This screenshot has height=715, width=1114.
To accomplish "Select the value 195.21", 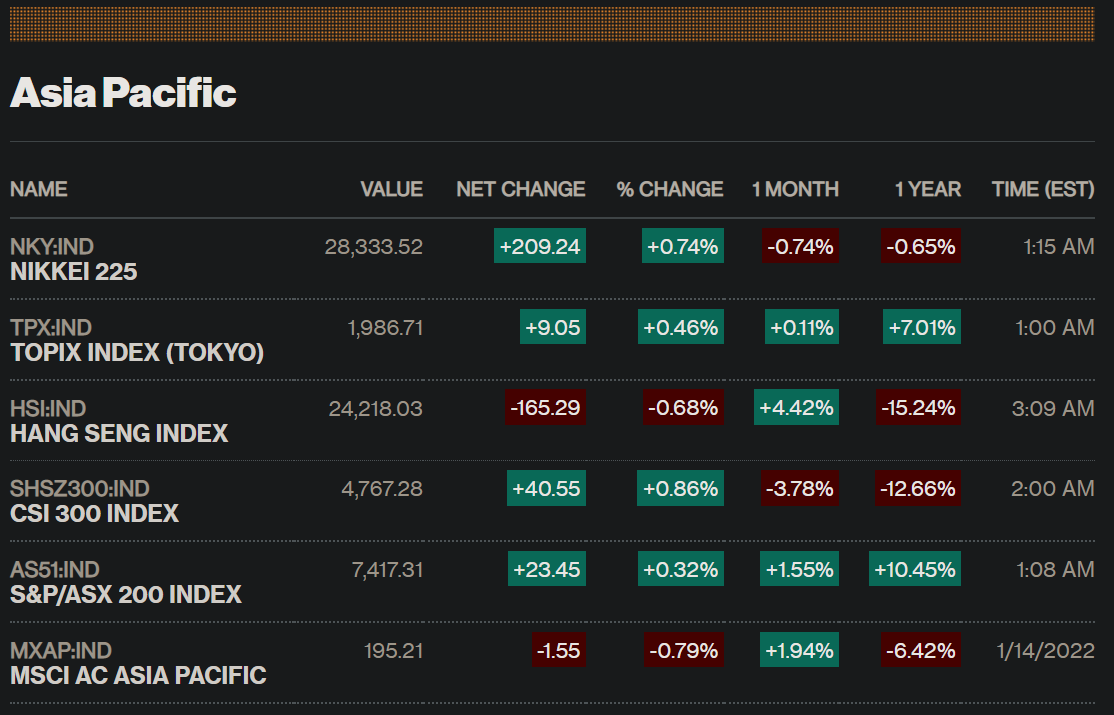I will [394, 651].
